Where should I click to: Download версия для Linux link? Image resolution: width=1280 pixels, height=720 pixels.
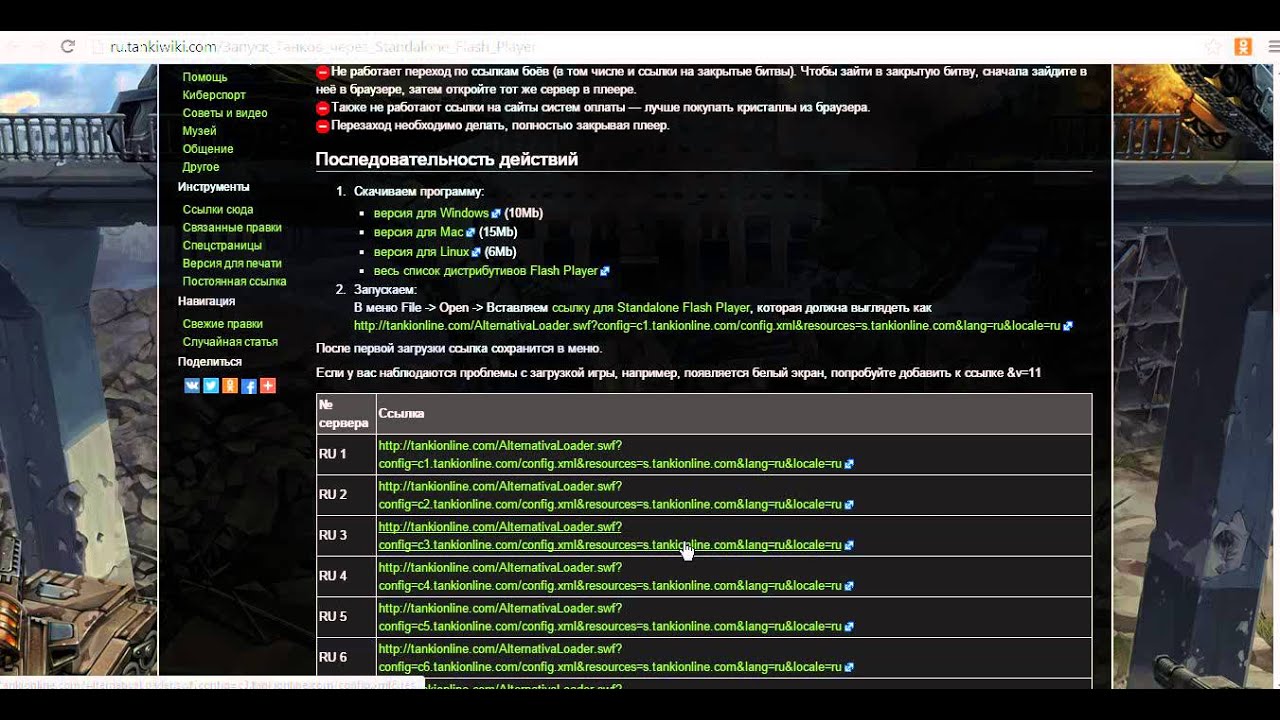421,251
